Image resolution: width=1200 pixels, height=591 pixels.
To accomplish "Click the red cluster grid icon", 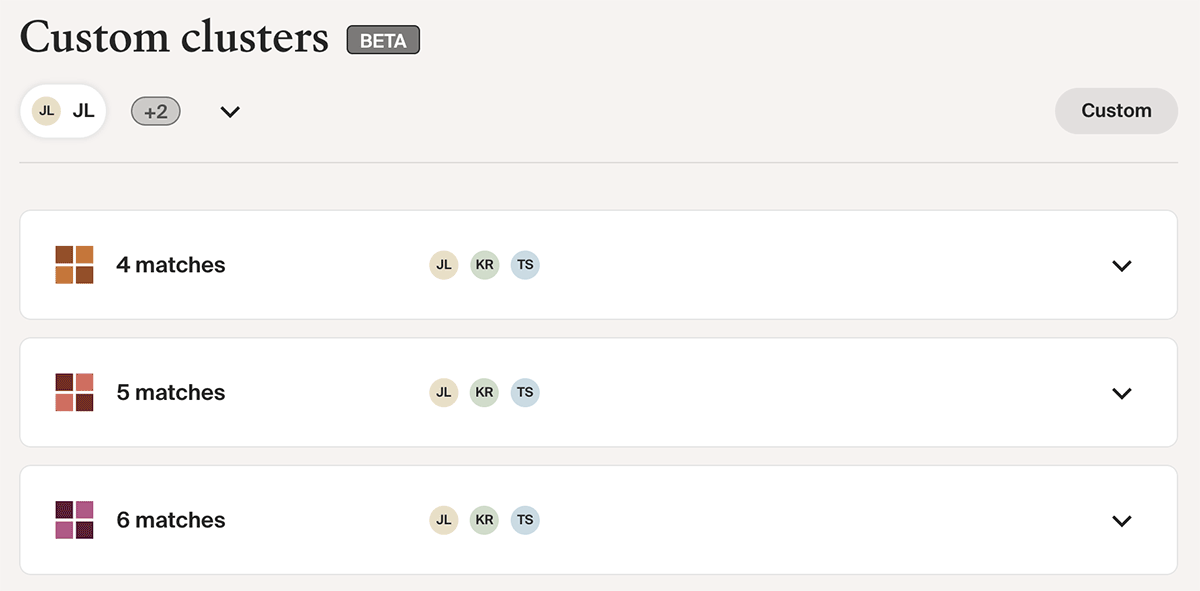I will pyautogui.click(x=74, y=392).
